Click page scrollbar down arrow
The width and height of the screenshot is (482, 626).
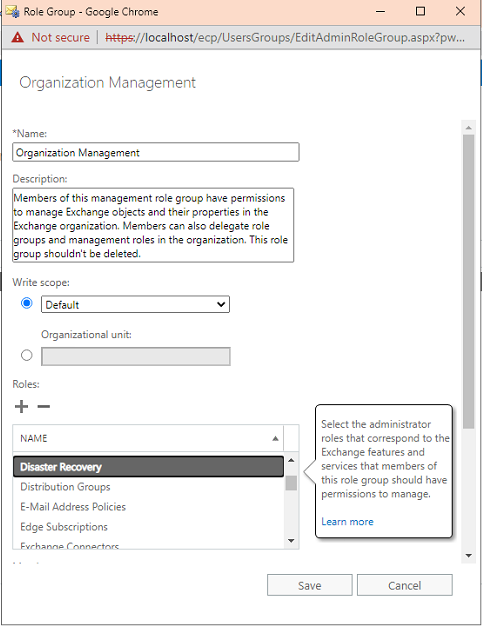(468, 555)
